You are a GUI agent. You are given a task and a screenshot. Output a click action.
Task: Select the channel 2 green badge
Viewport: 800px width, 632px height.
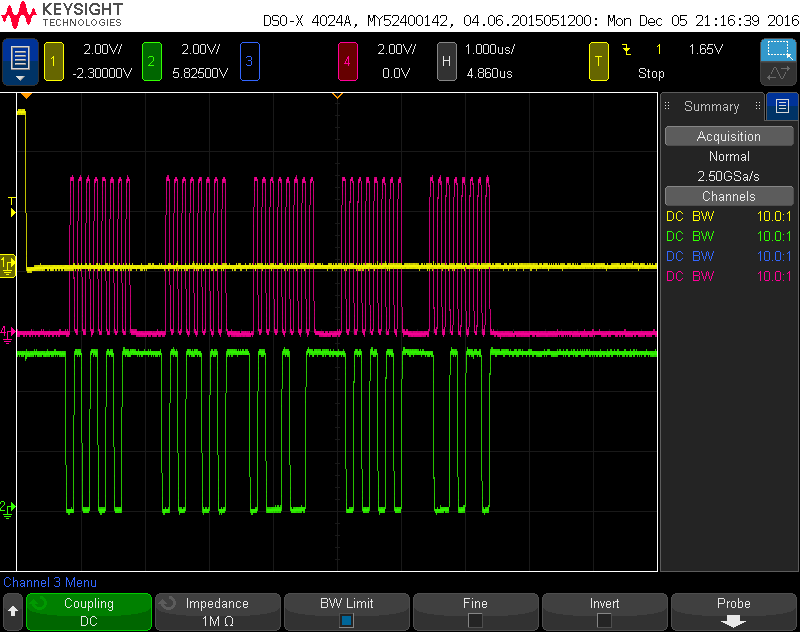tap(152, 62)
